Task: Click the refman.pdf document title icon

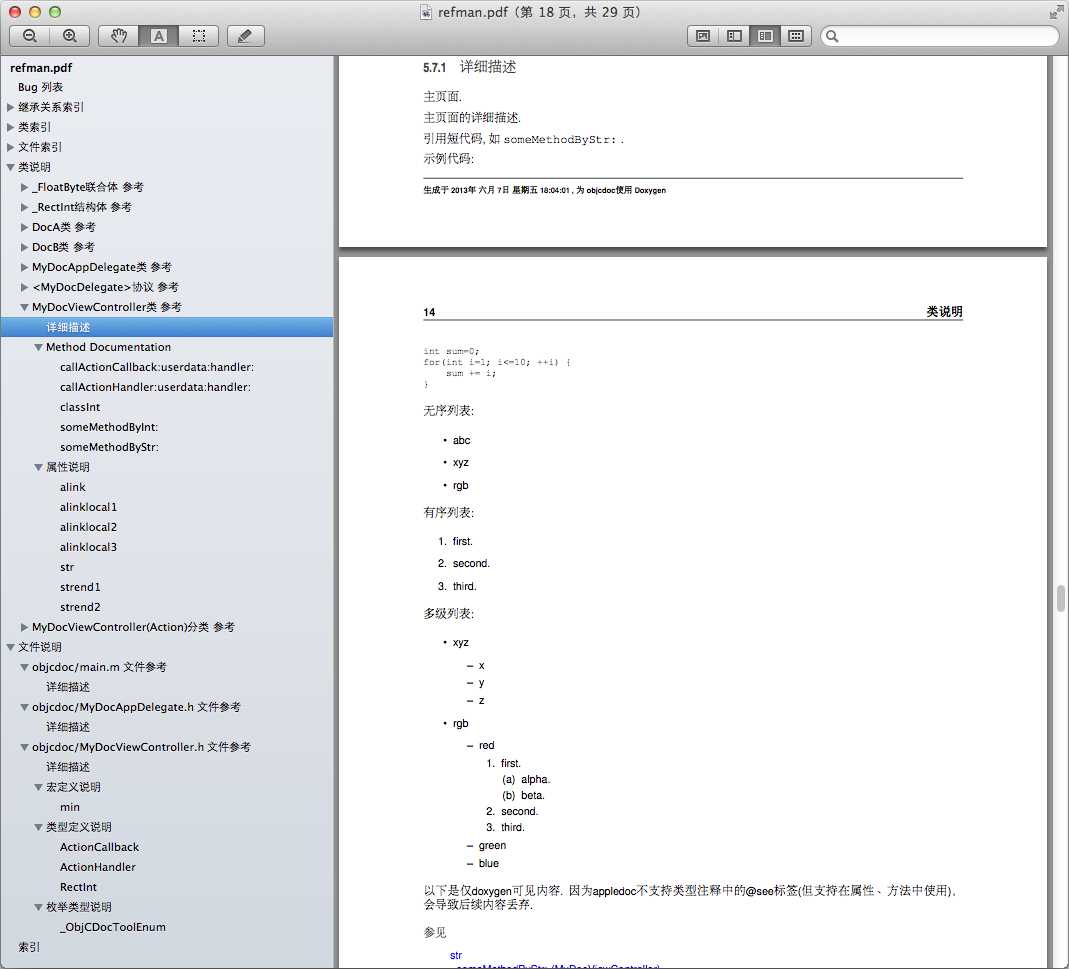Action: 426,12
